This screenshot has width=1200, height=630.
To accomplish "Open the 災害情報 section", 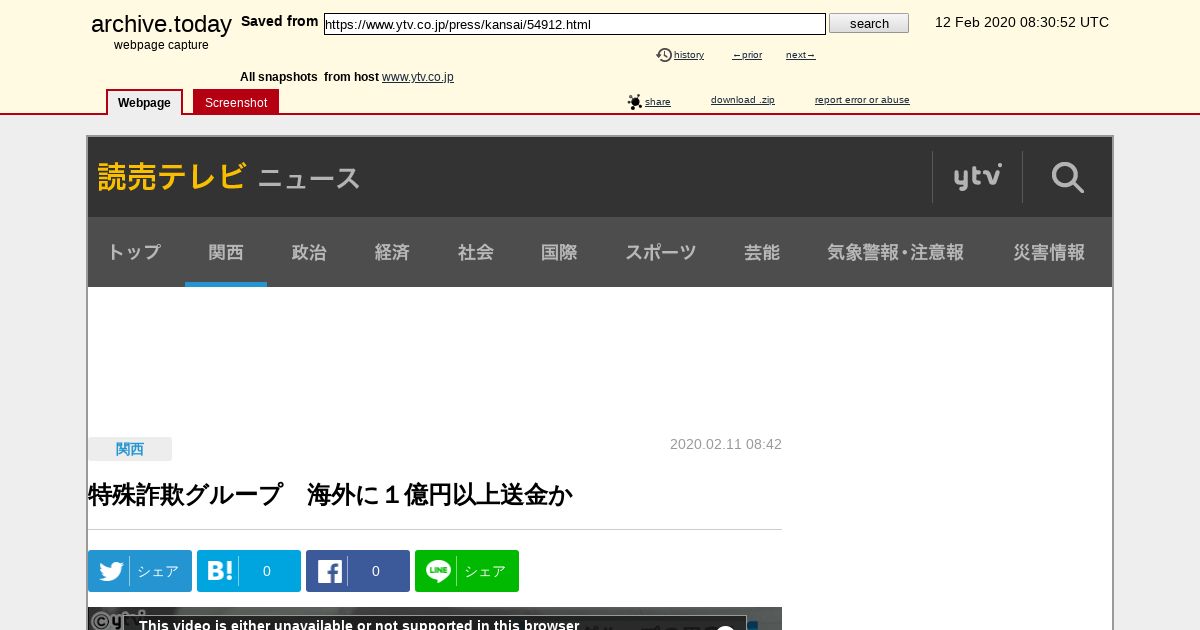I will pyautogui.click(x=1049, y=252).
